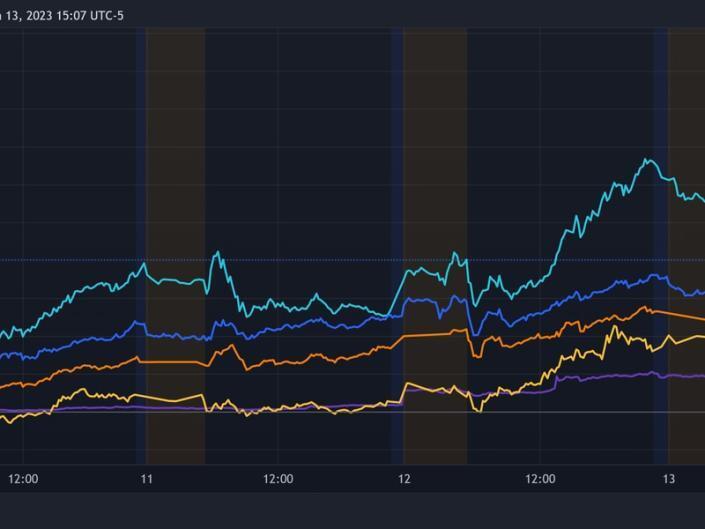
Task: Click the leftmost "12:00" time axis label
Action: pos(23,479)
